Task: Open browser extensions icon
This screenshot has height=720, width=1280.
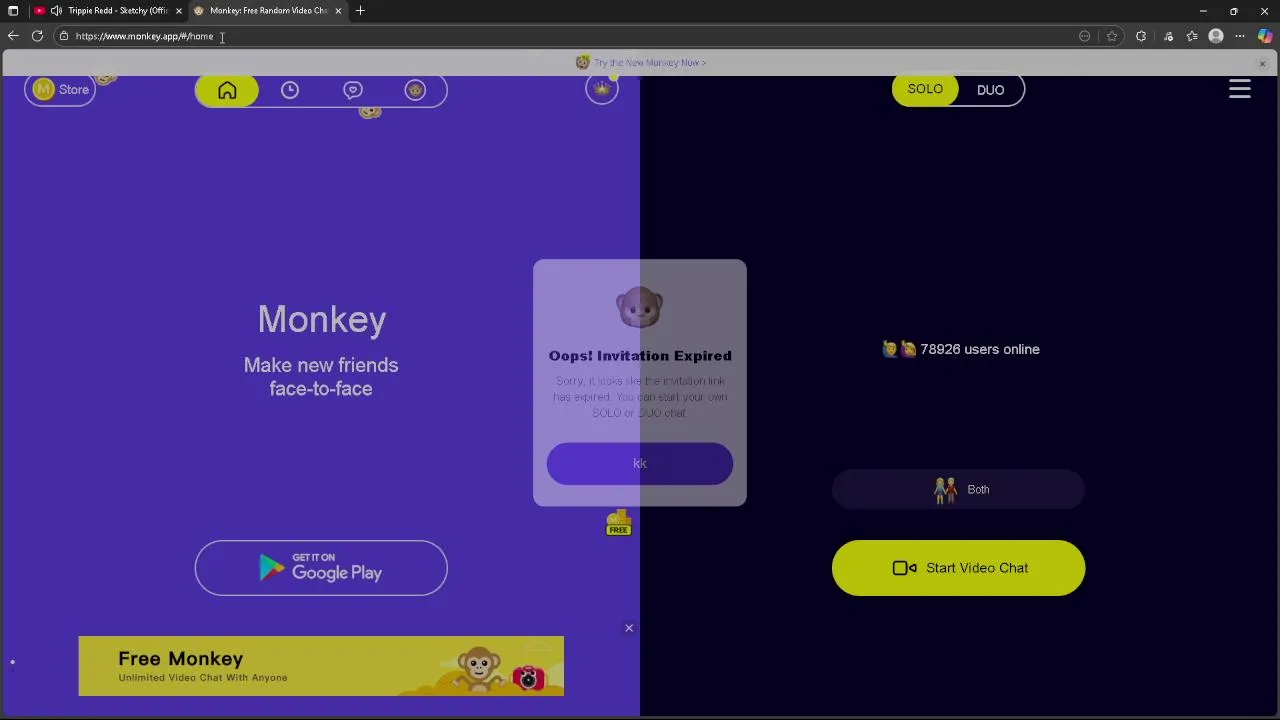Action: coord(1141,36)
